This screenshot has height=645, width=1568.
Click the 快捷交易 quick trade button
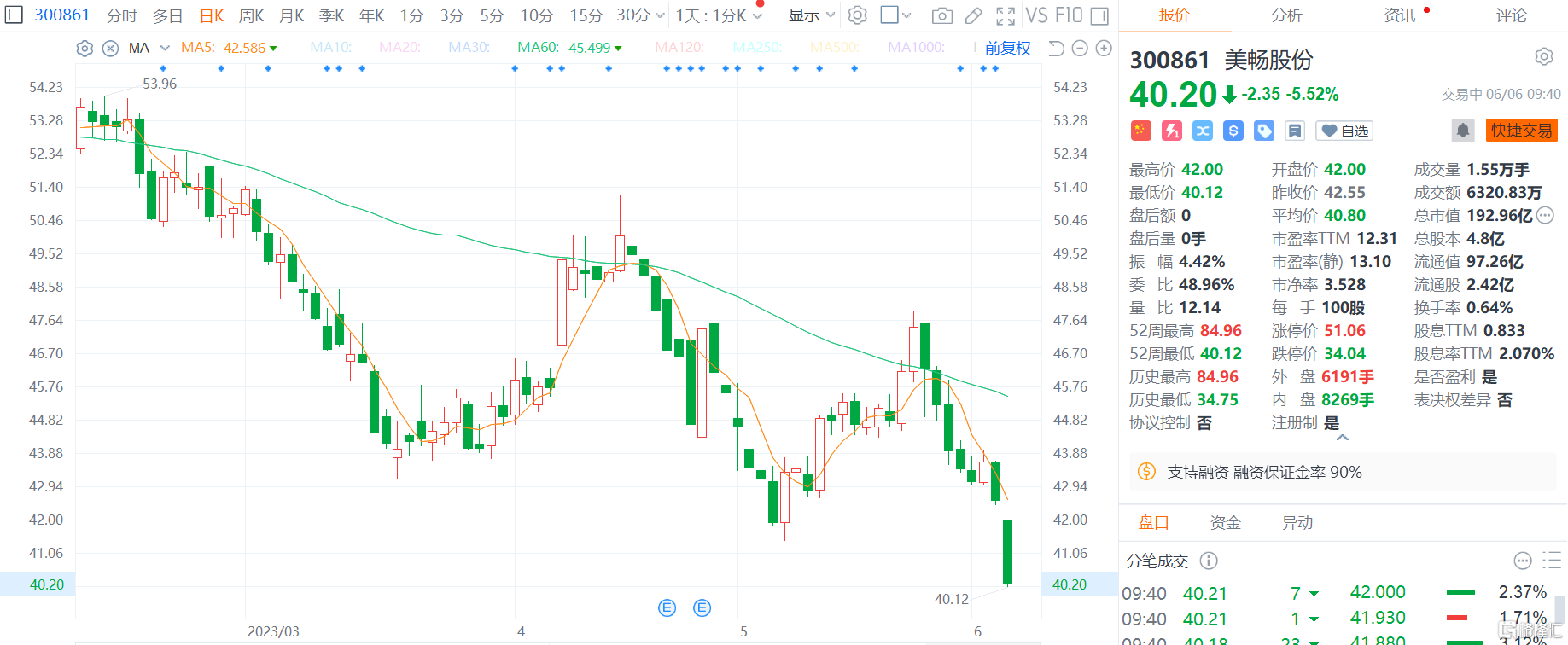[x=1522, y=131]
